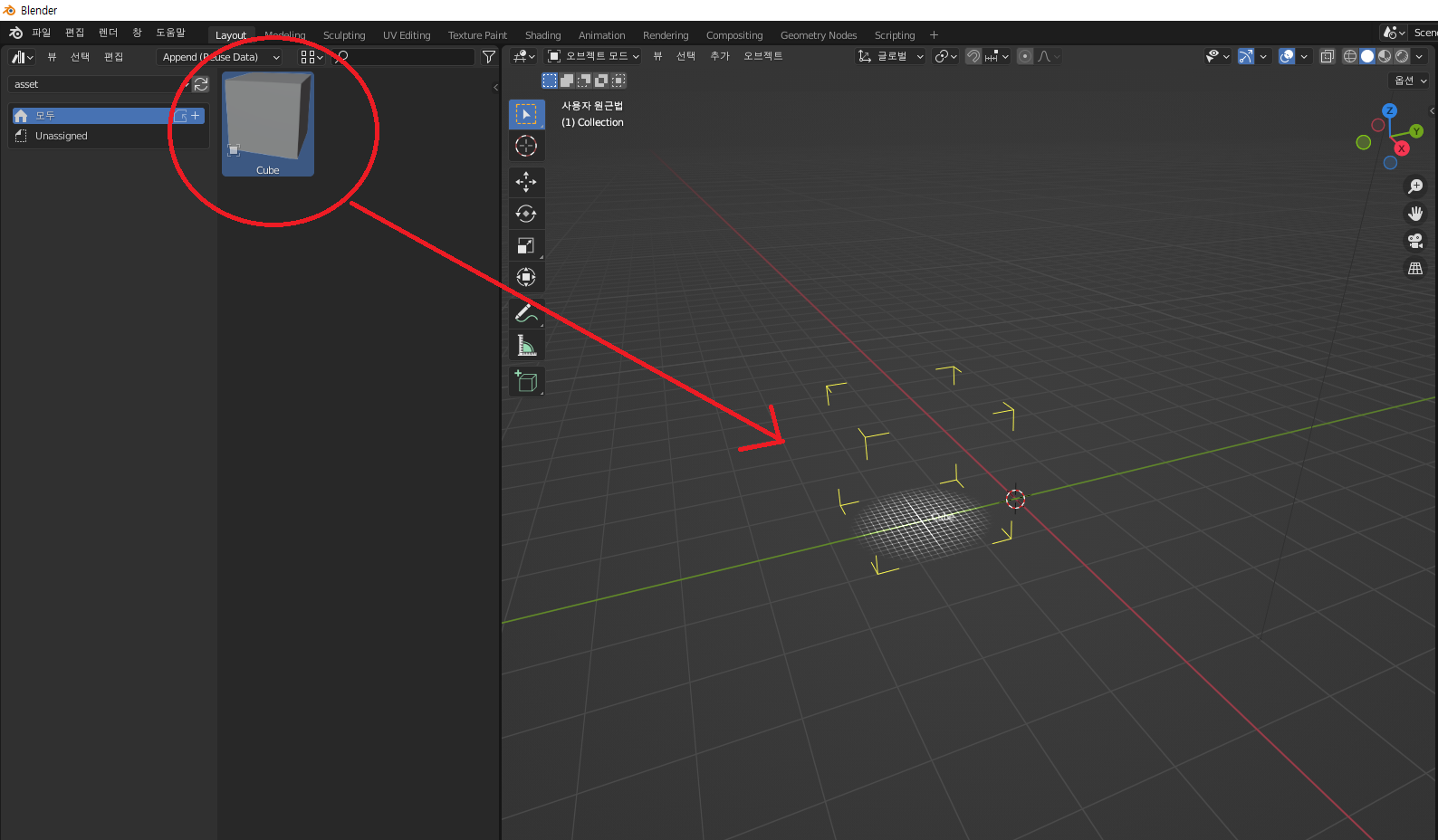The height and width of the screenshot is (840, 1438).
Task: Select the Select Box tool in viewport toolbar
Action: pyautogui.click(x=526, y=114)
